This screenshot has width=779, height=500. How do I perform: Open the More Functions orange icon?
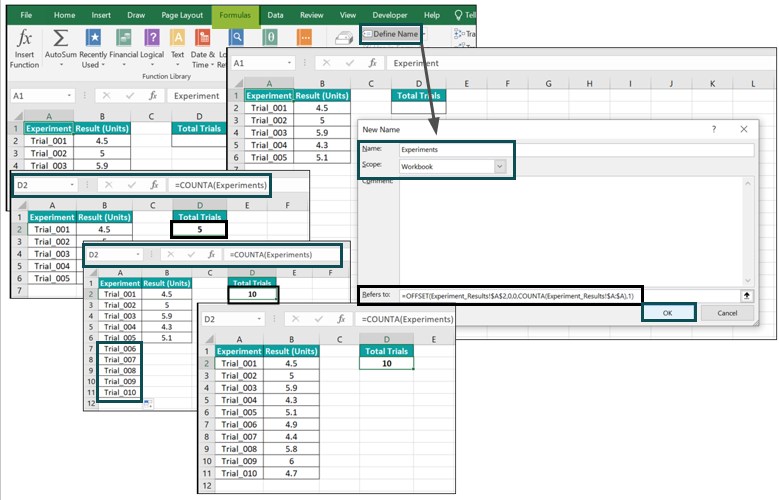click(x=304, y=37)
